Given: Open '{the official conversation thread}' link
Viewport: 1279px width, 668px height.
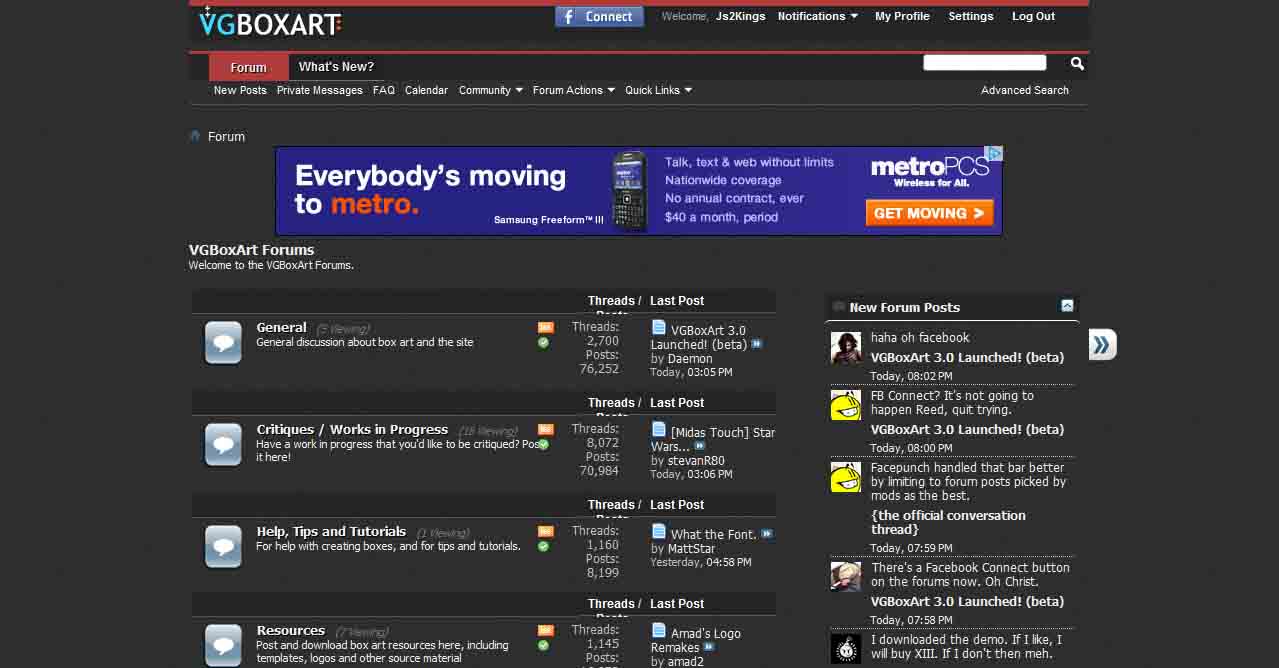Looking at the screenshot, I should pos(948,522).
